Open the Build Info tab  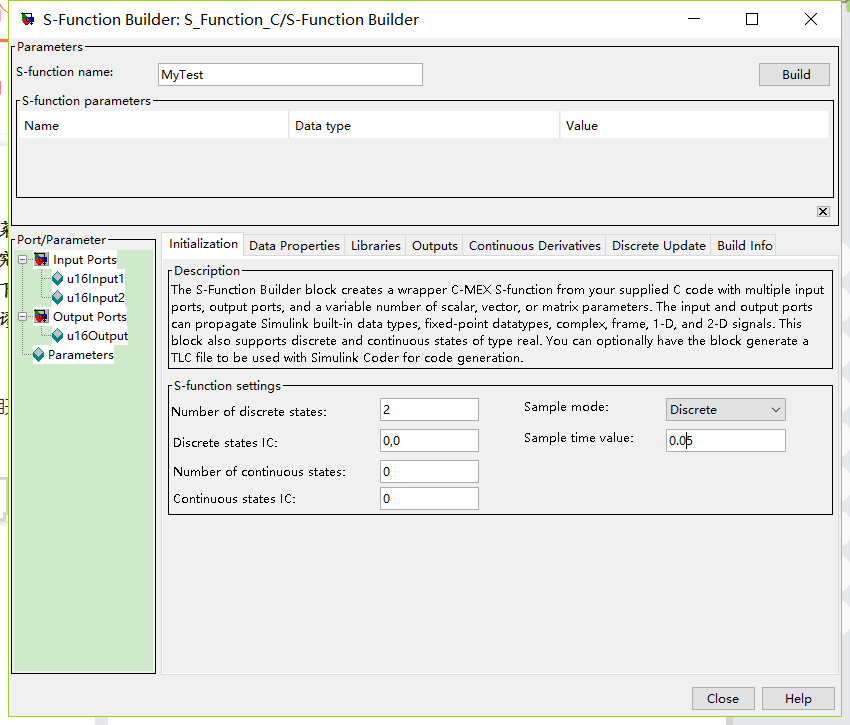coord(744,246)
